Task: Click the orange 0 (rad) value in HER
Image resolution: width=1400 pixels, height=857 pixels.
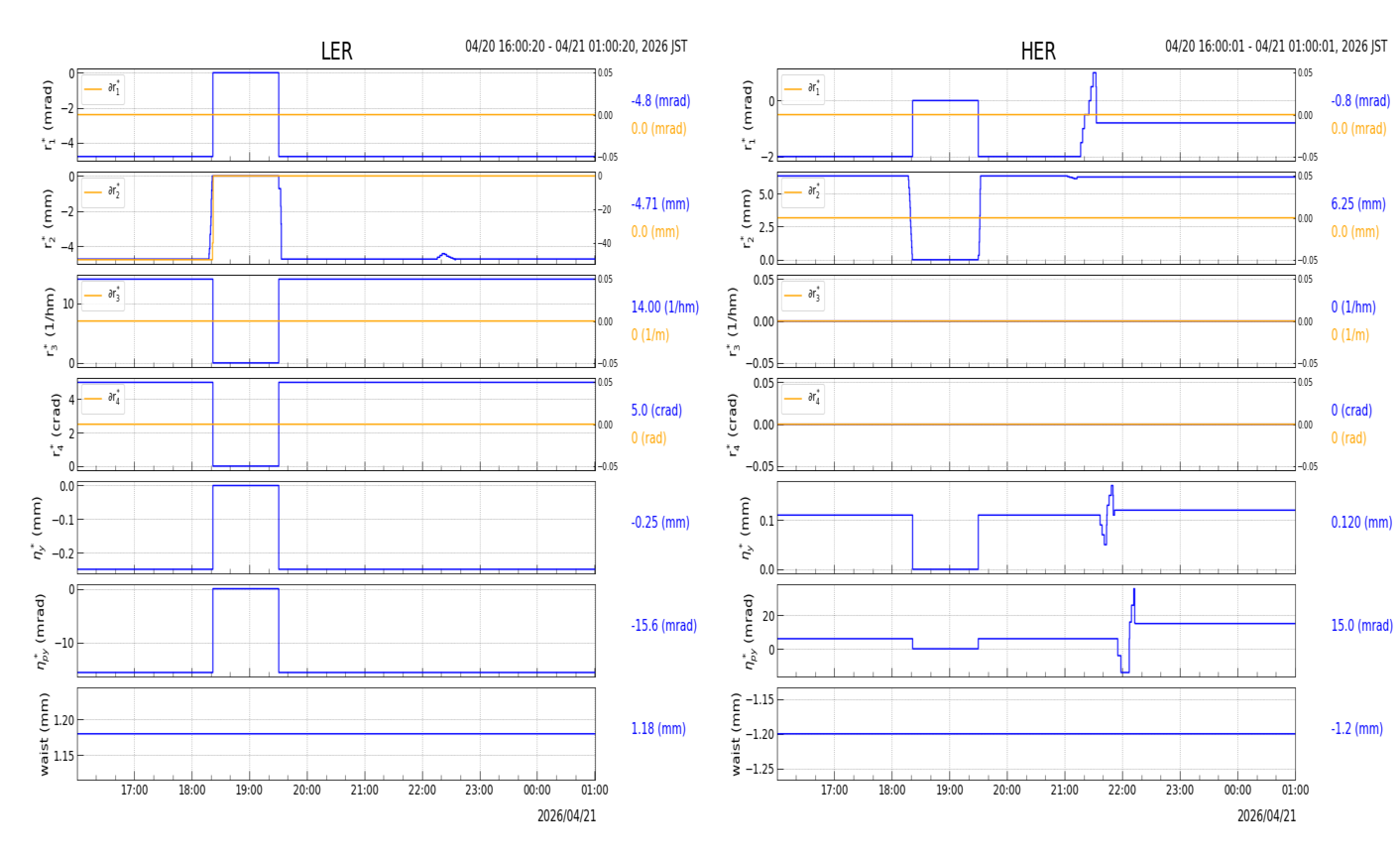Action: click(x=1348, y=438)
